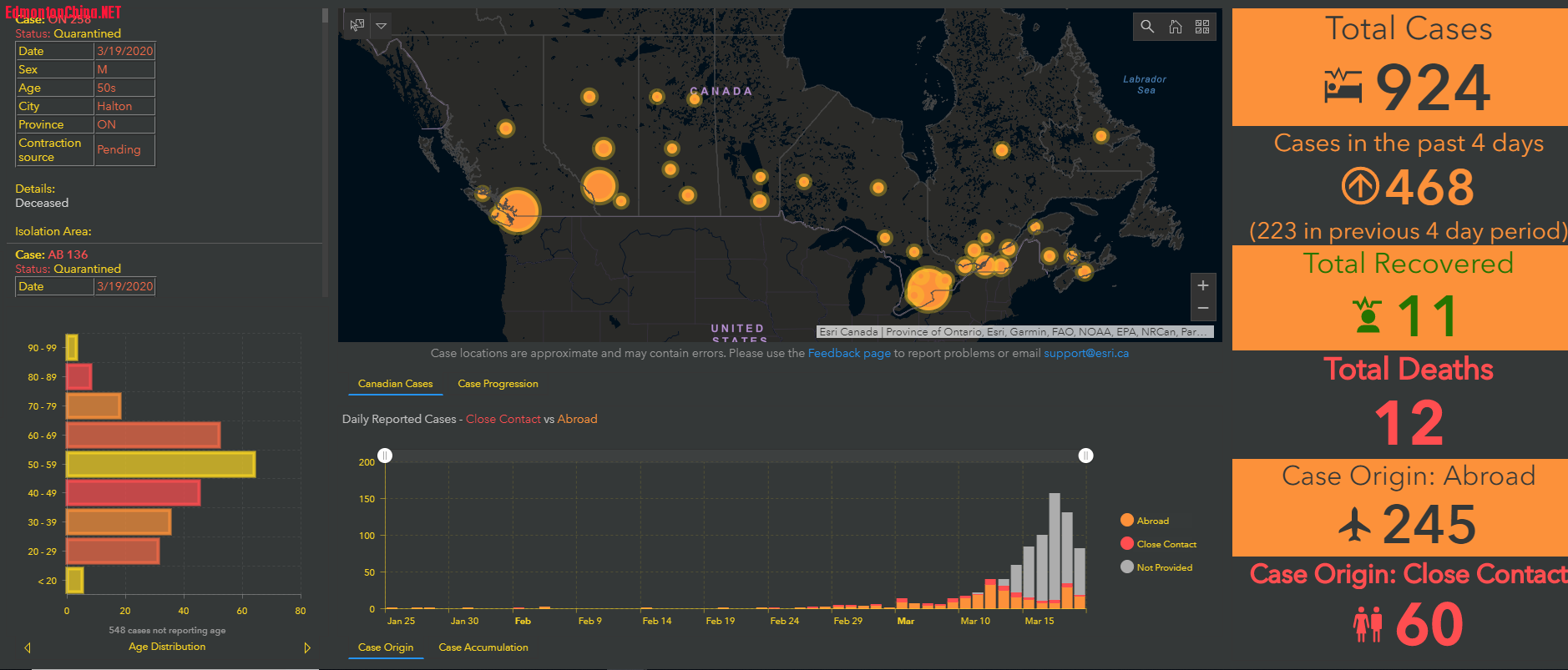This screenshot has width=1568, height=670.
Task: Select the 20 - 29 age bar
Action: [113, 552]
